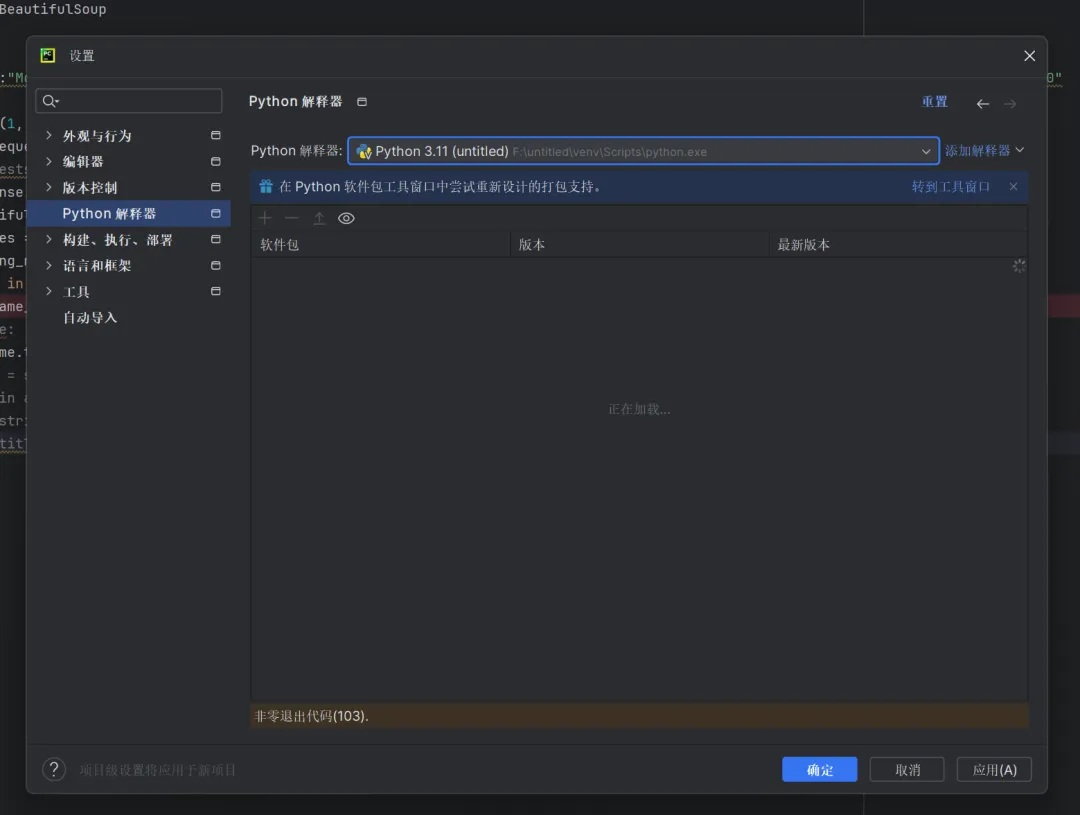1080x815 pixels.
Task: Click project-level icon beside 编辑器
Action: point(216,161)
